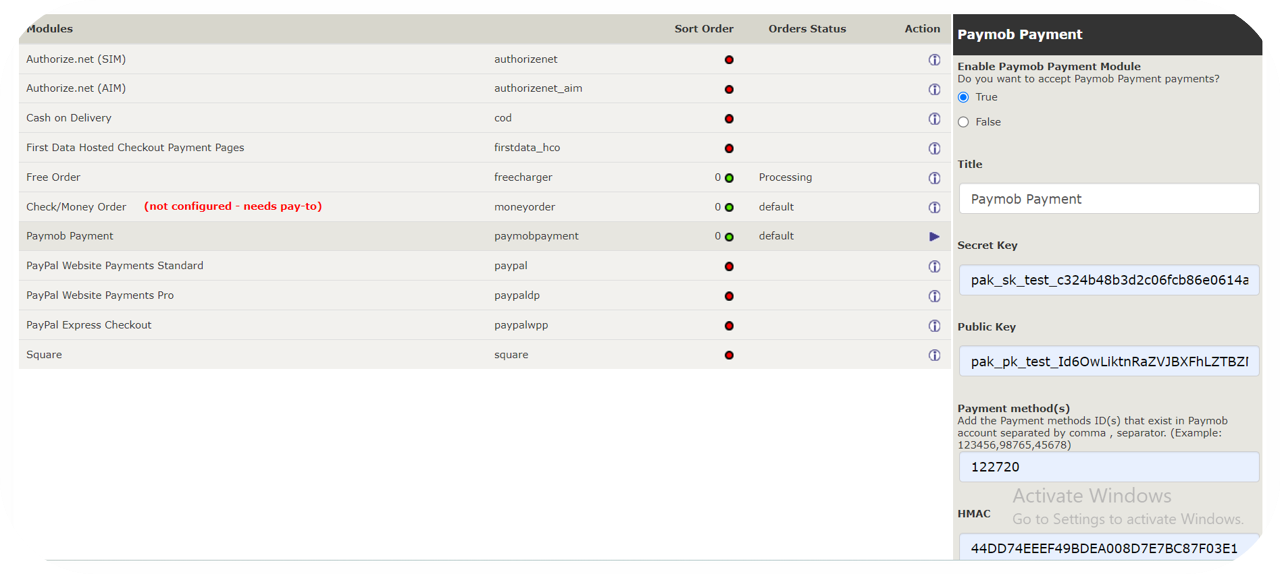Click the Secret Key text field
The width and height of the screenshot is (1280, 574).
(1108, 280)
